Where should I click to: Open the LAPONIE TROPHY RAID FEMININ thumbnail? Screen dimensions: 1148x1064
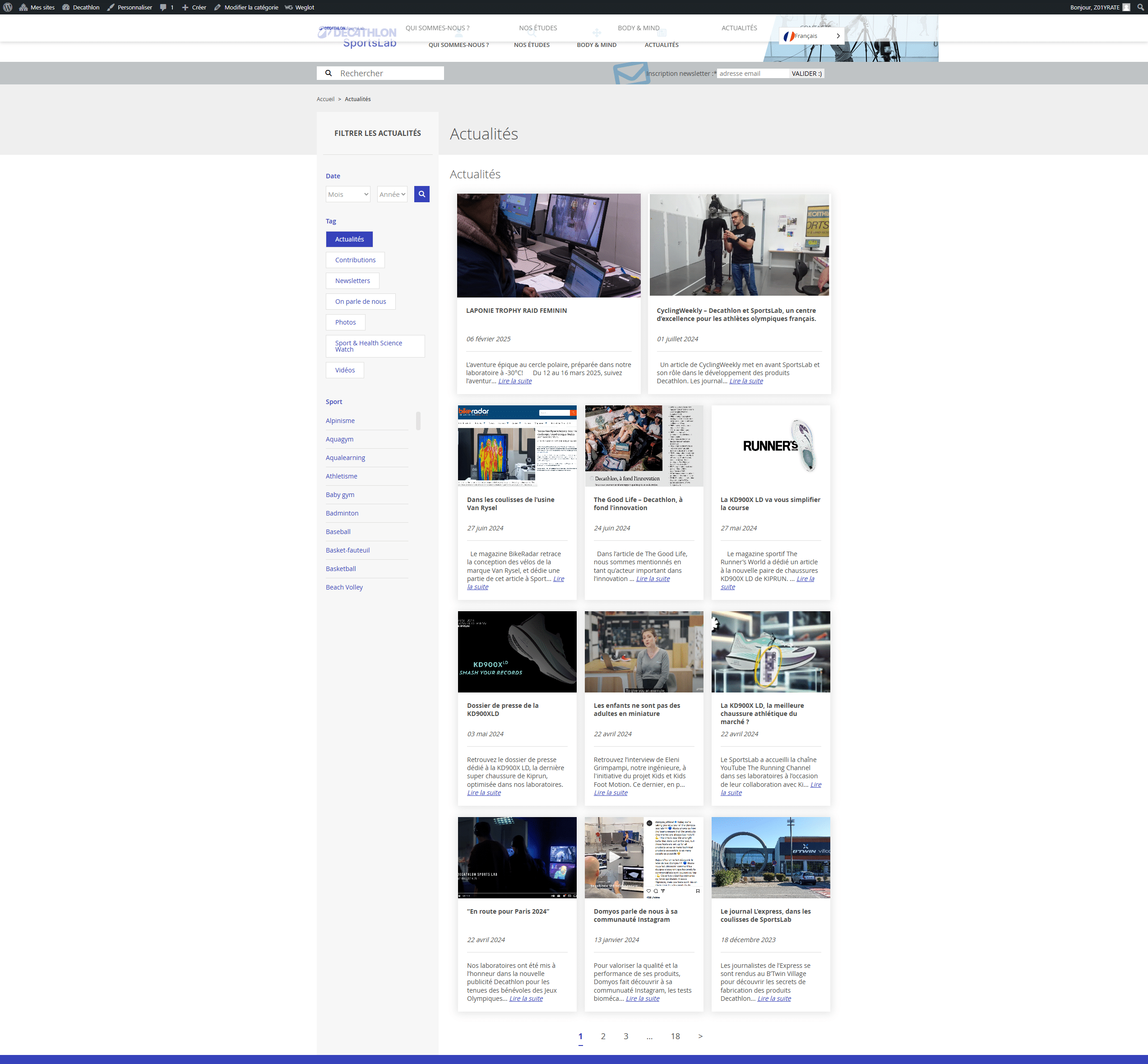pyautogui.click(x=548, y=246)
